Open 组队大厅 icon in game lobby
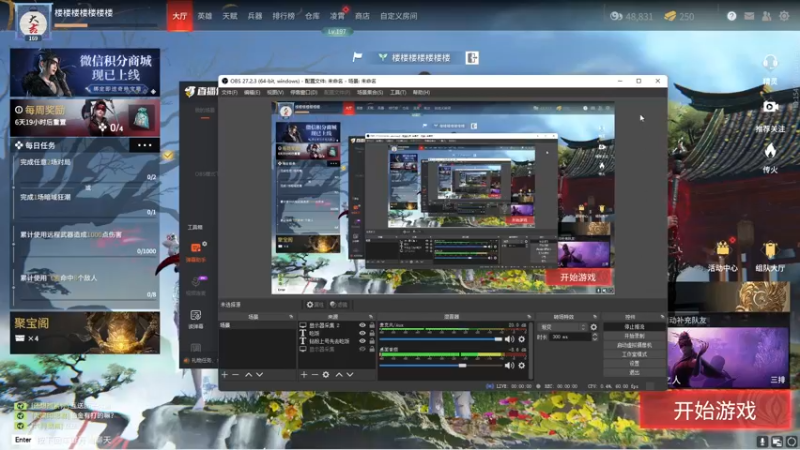Screen dimensions: 800x450 [x=770, y=249]
